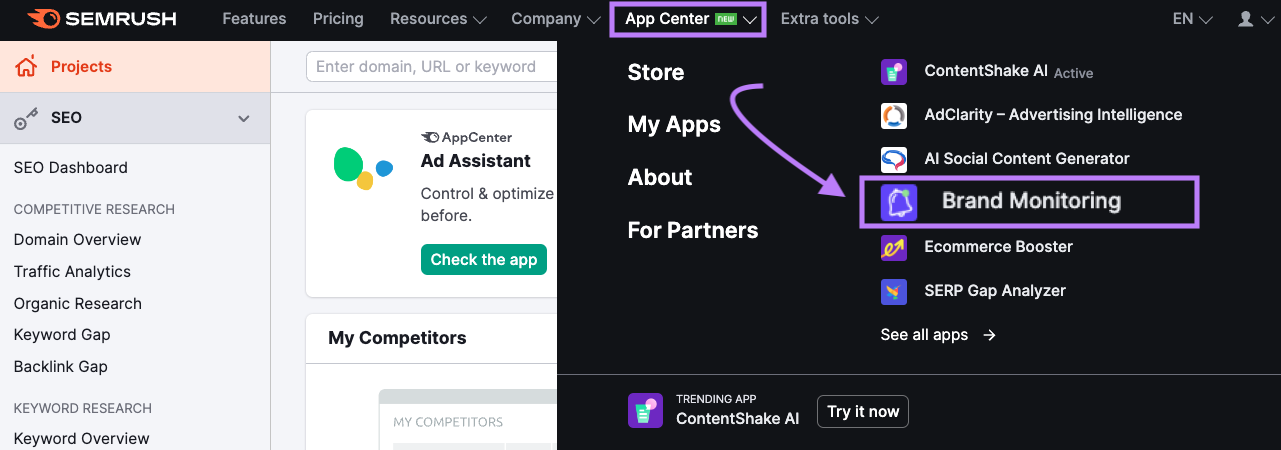Click the Projects home icon
The image size is (1281, 450).
(26, 67)
